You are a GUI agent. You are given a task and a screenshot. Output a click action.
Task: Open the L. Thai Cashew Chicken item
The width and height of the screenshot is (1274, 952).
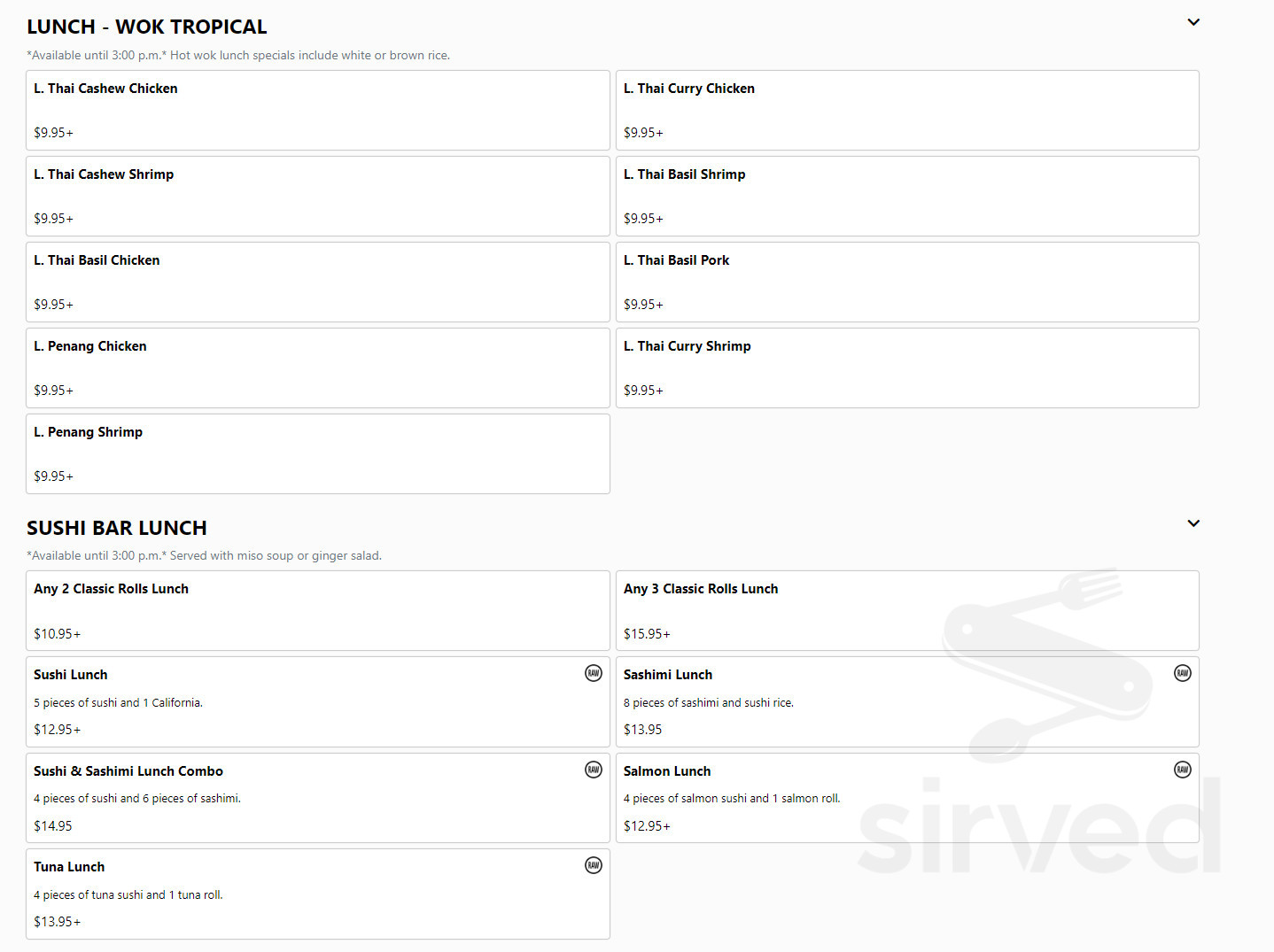[317, 111]
